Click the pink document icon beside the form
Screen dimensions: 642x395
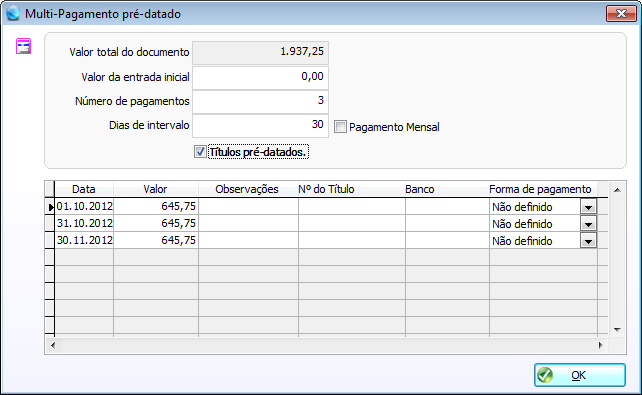pos(23,46)
